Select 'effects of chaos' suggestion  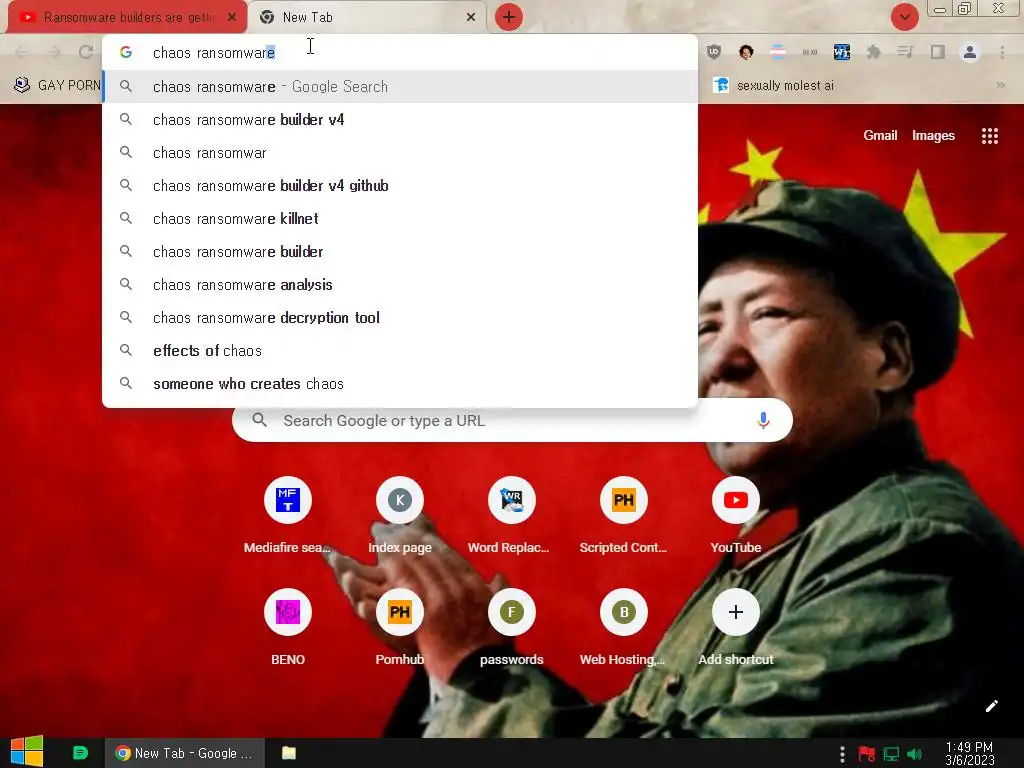click(x=400, y=351)
